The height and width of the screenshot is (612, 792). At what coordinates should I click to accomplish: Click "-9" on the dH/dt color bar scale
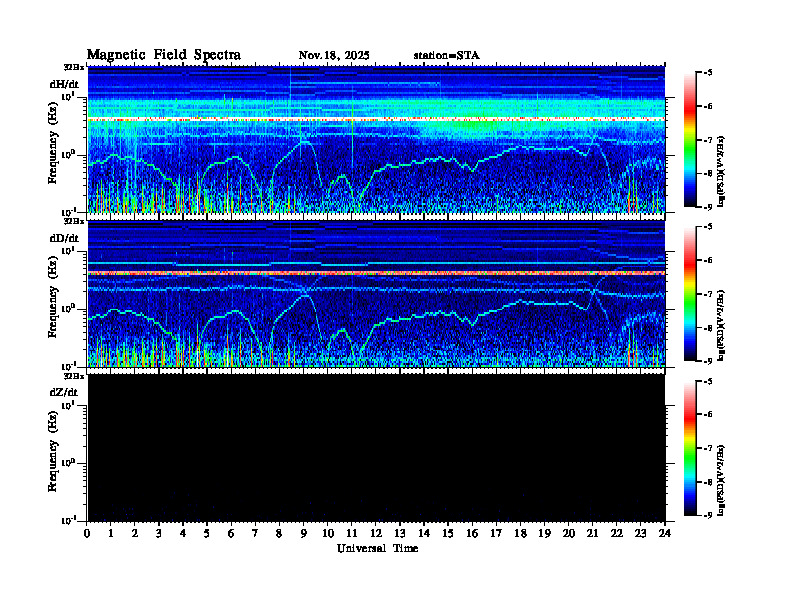(x=708, y=207)
